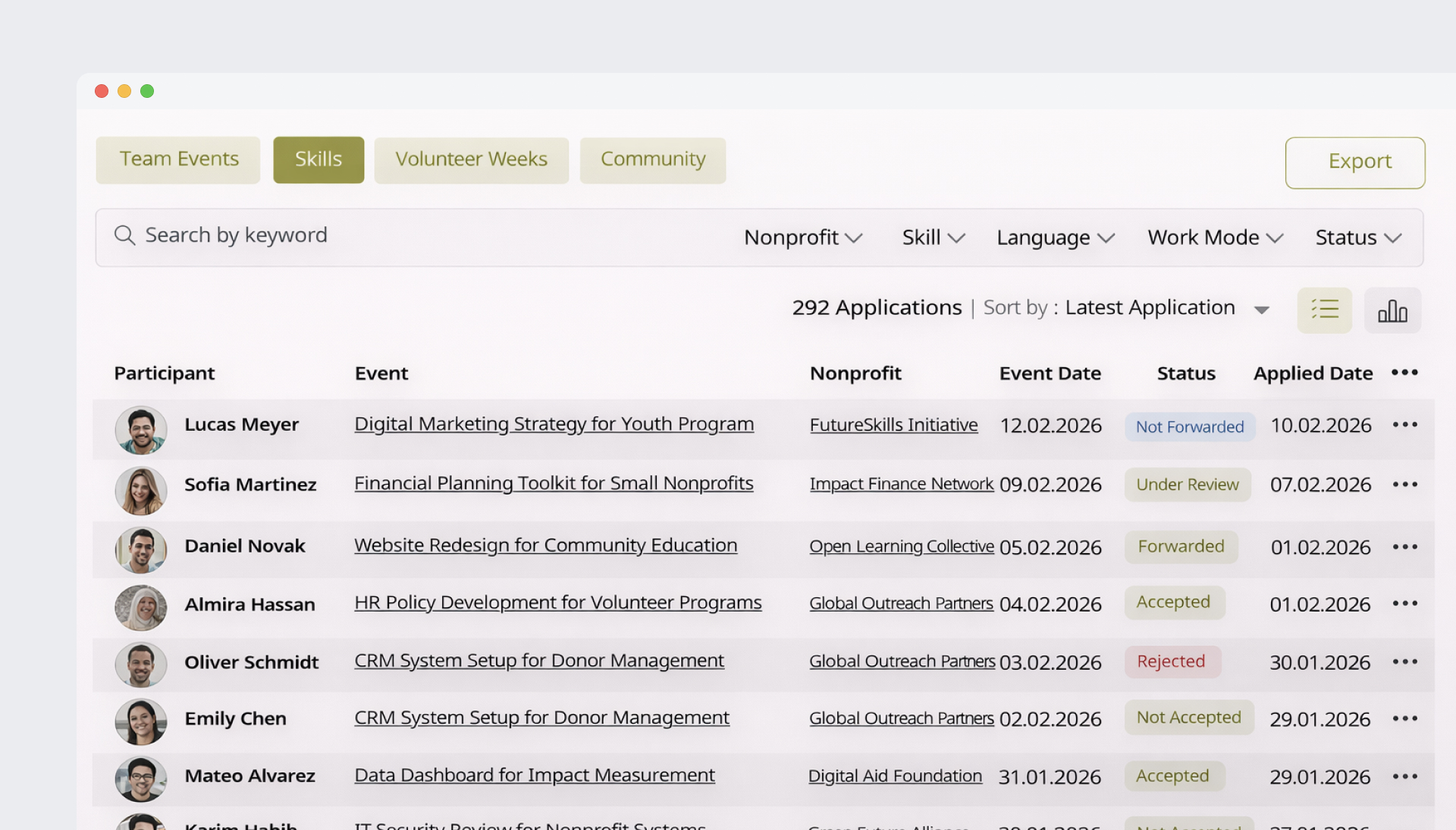
Task: Expand the Work Mode filter dropdown
Action: (x=1215, y=237)
